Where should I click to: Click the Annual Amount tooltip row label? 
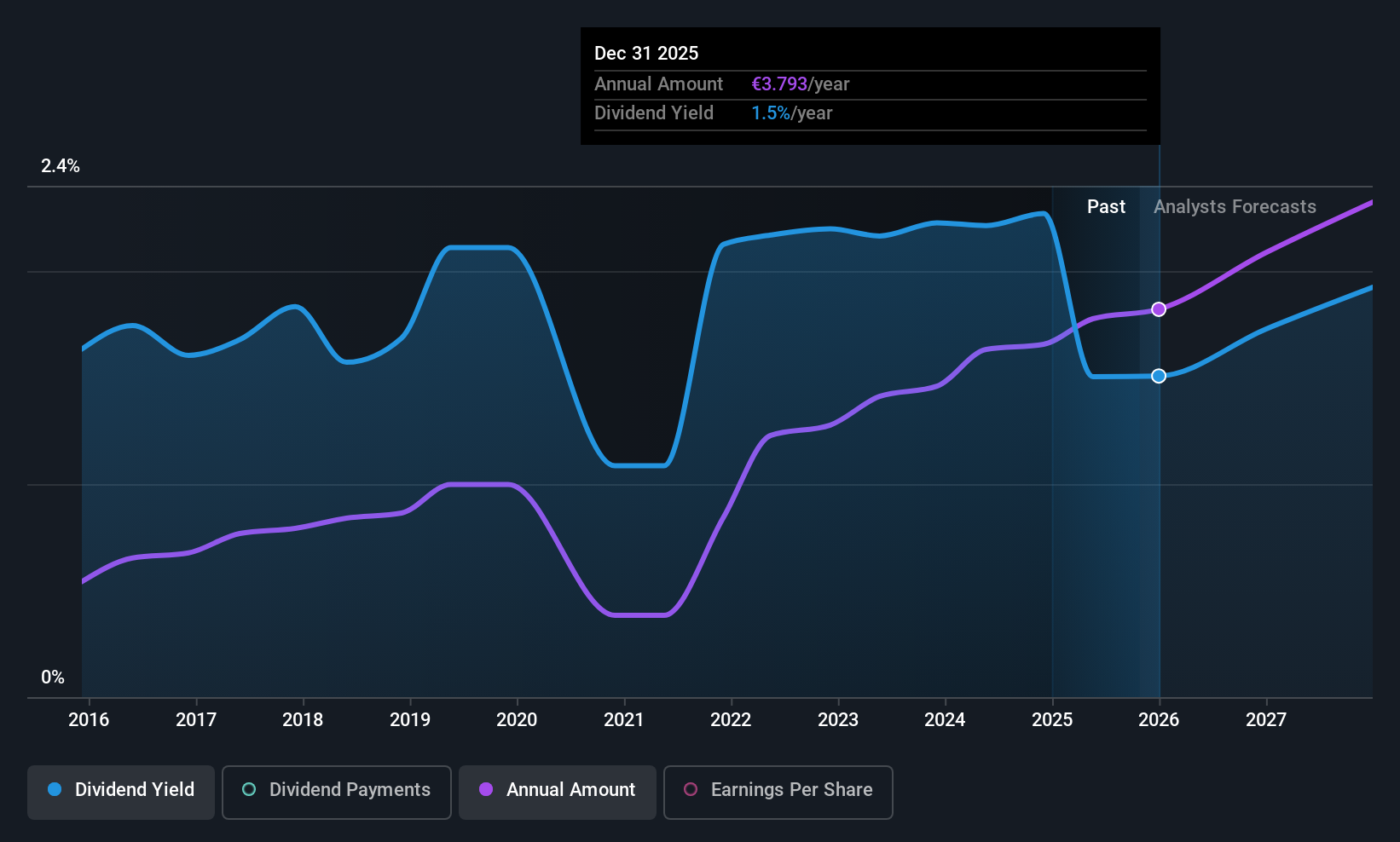[658, 84]
